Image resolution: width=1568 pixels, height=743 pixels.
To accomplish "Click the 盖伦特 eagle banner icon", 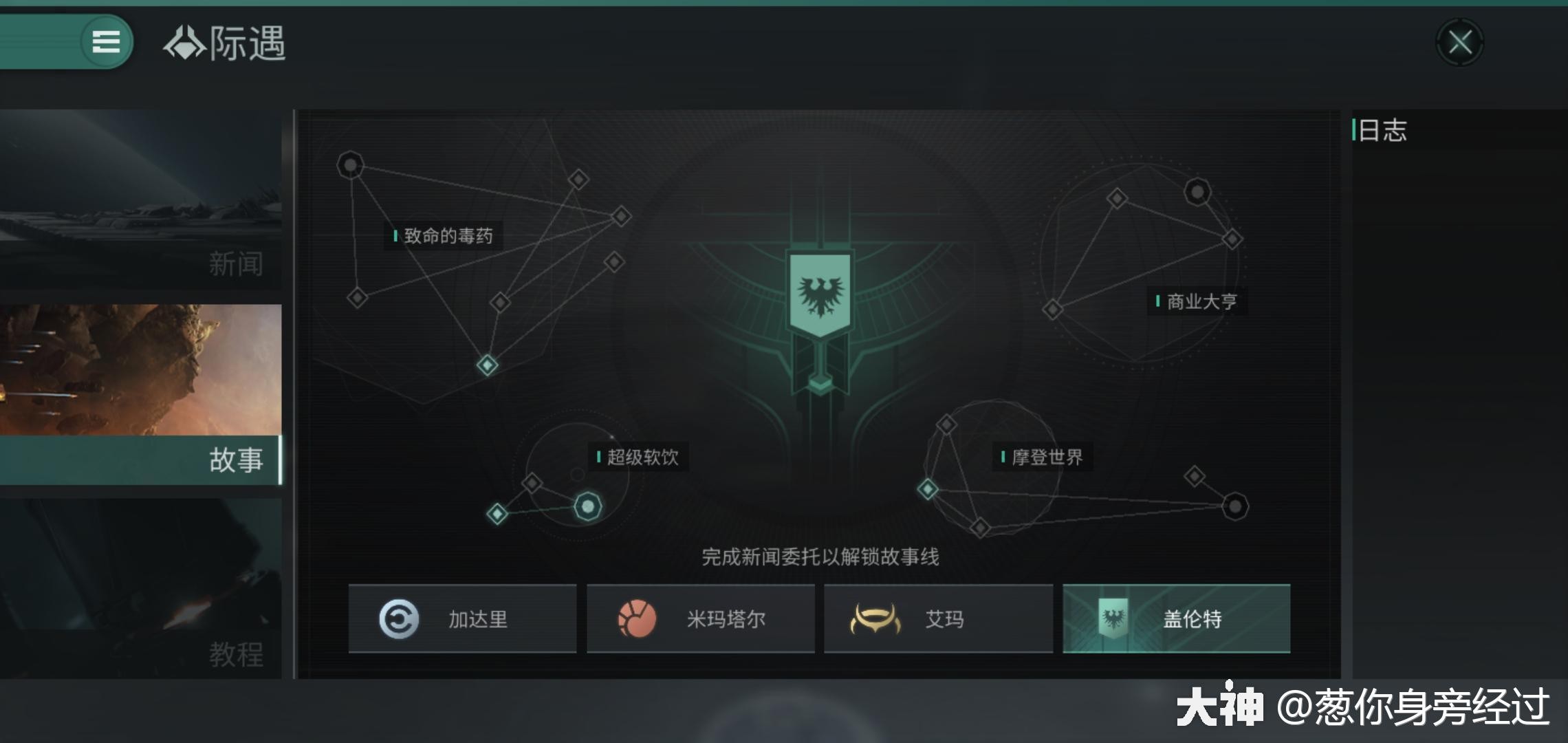I will tap(1113, 618).
